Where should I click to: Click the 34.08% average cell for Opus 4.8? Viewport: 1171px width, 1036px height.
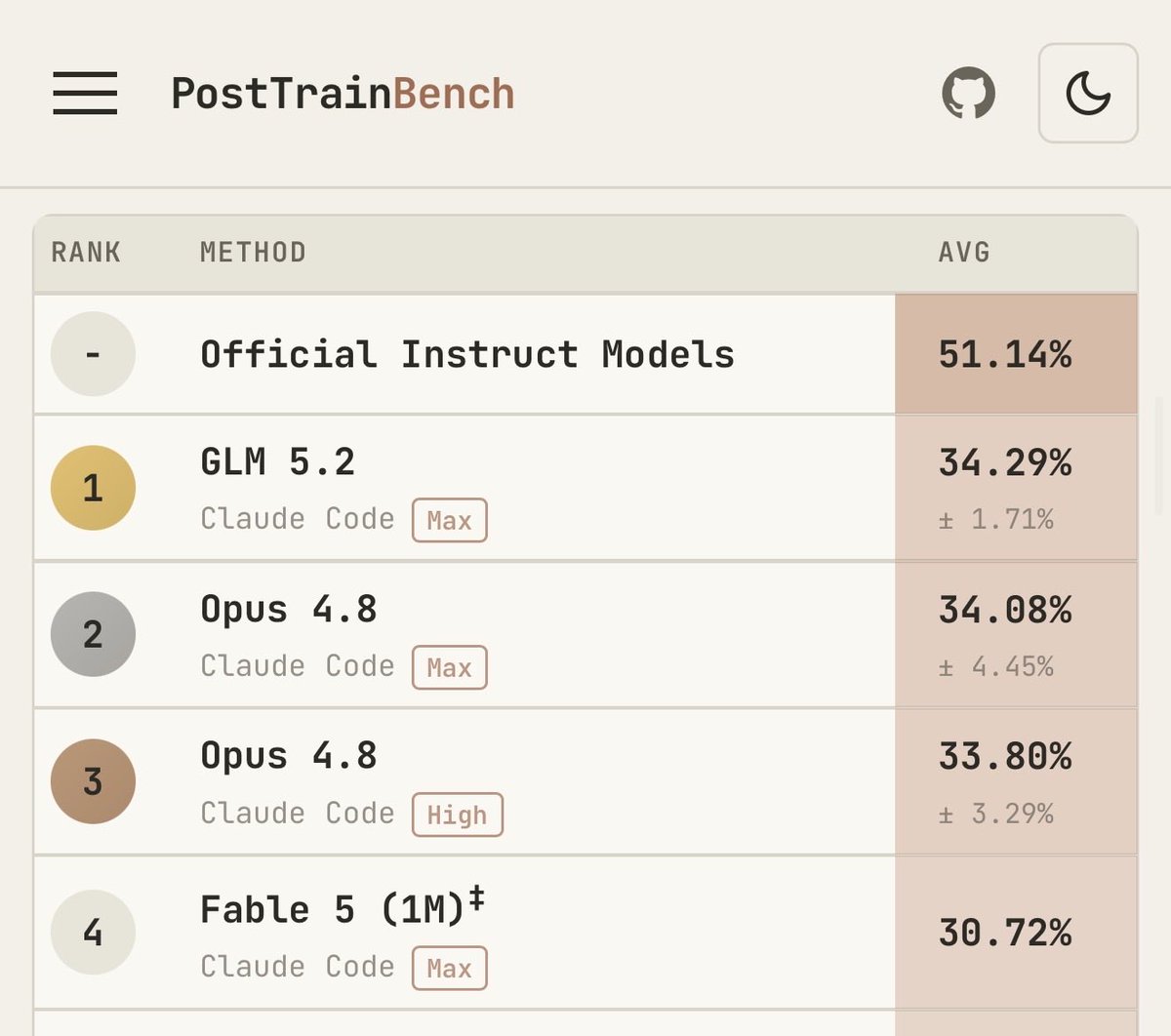[x=1016, y=634]
